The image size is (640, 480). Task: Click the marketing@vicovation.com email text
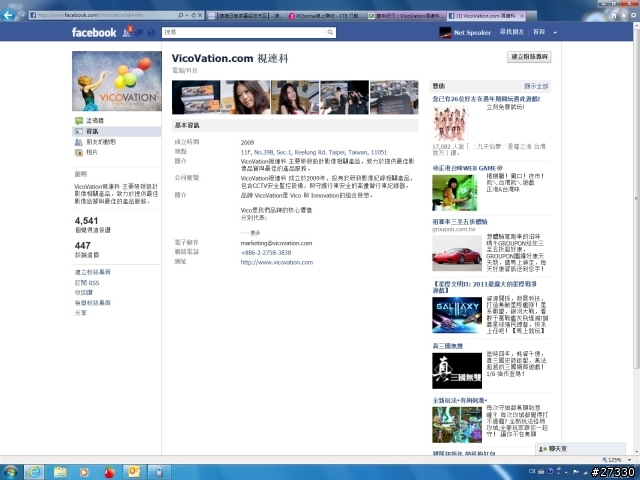point(276,243)
